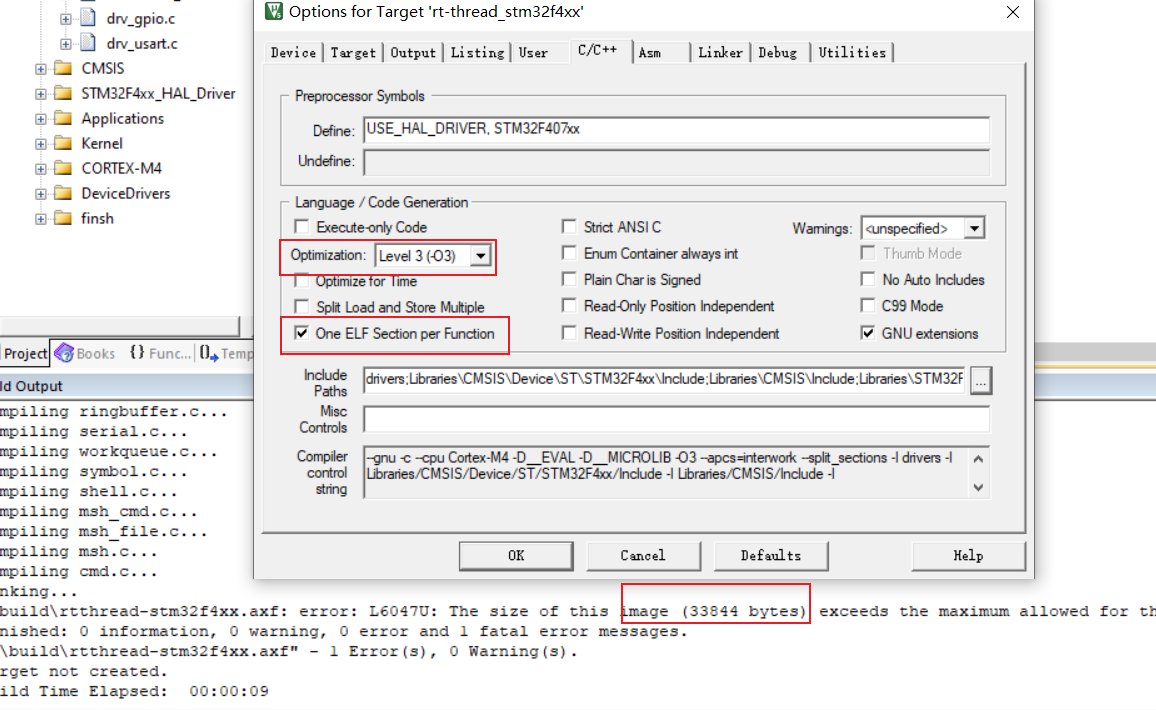
Task: Expand the Kernel group
Action: pos(41,145)
